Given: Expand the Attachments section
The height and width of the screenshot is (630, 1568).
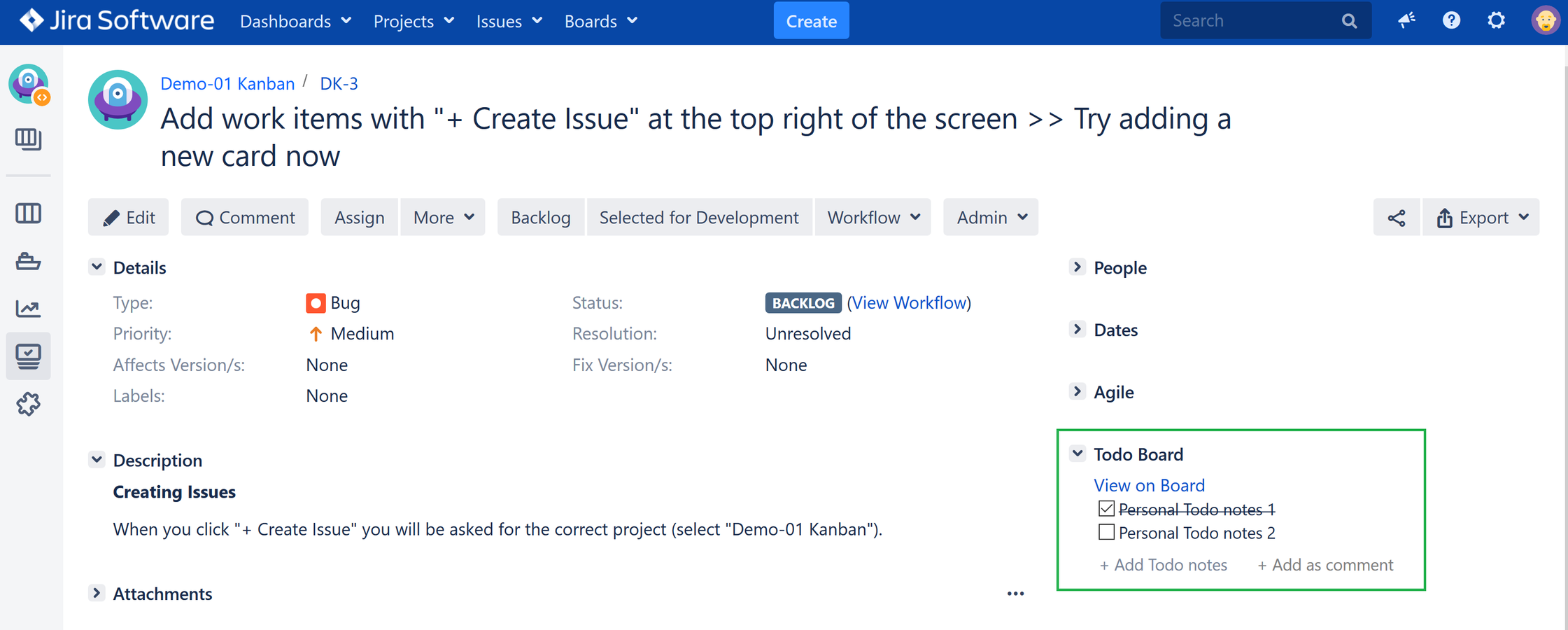Looking at the screenshot, I should pos(97,593).
